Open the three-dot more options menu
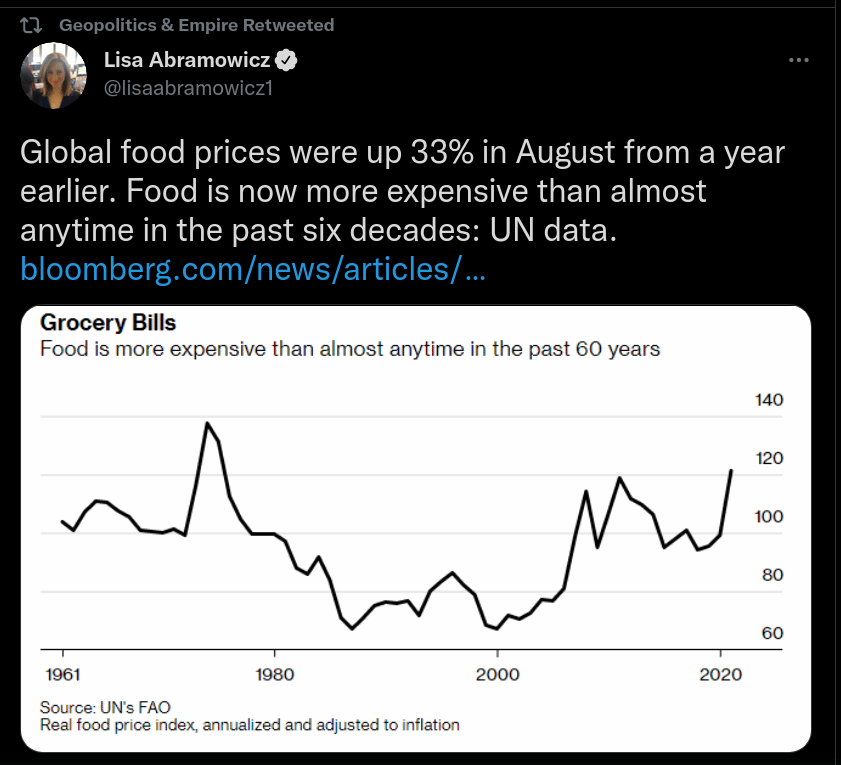 [798, 61]
